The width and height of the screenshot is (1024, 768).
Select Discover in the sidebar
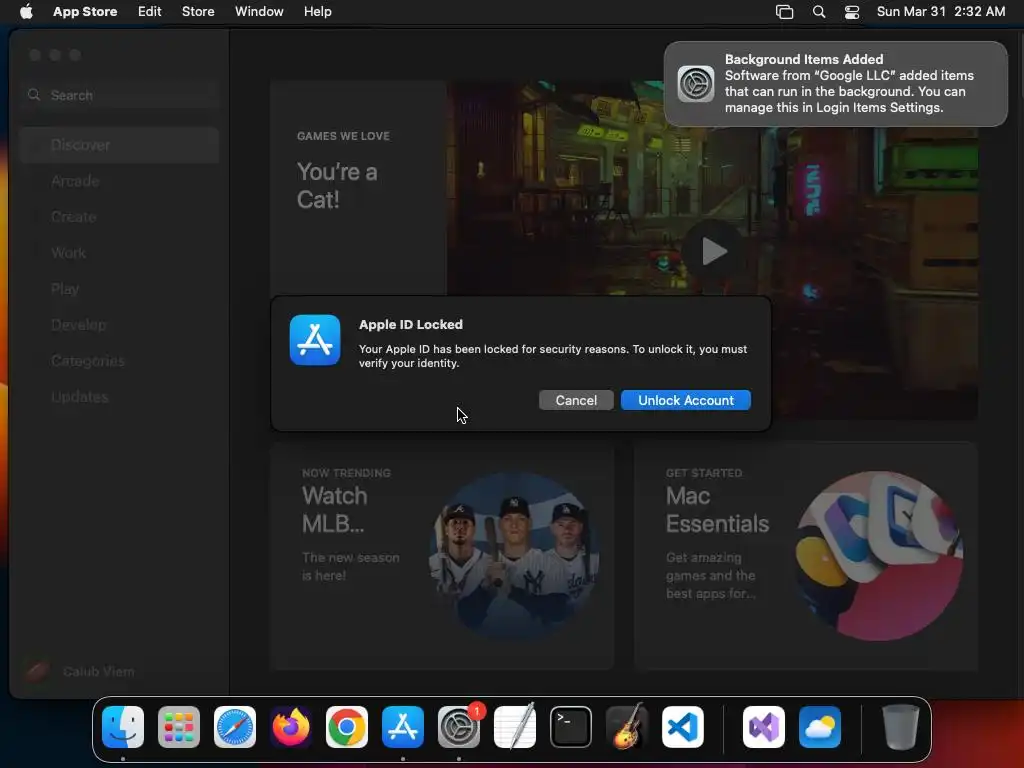tap(120, 145)
